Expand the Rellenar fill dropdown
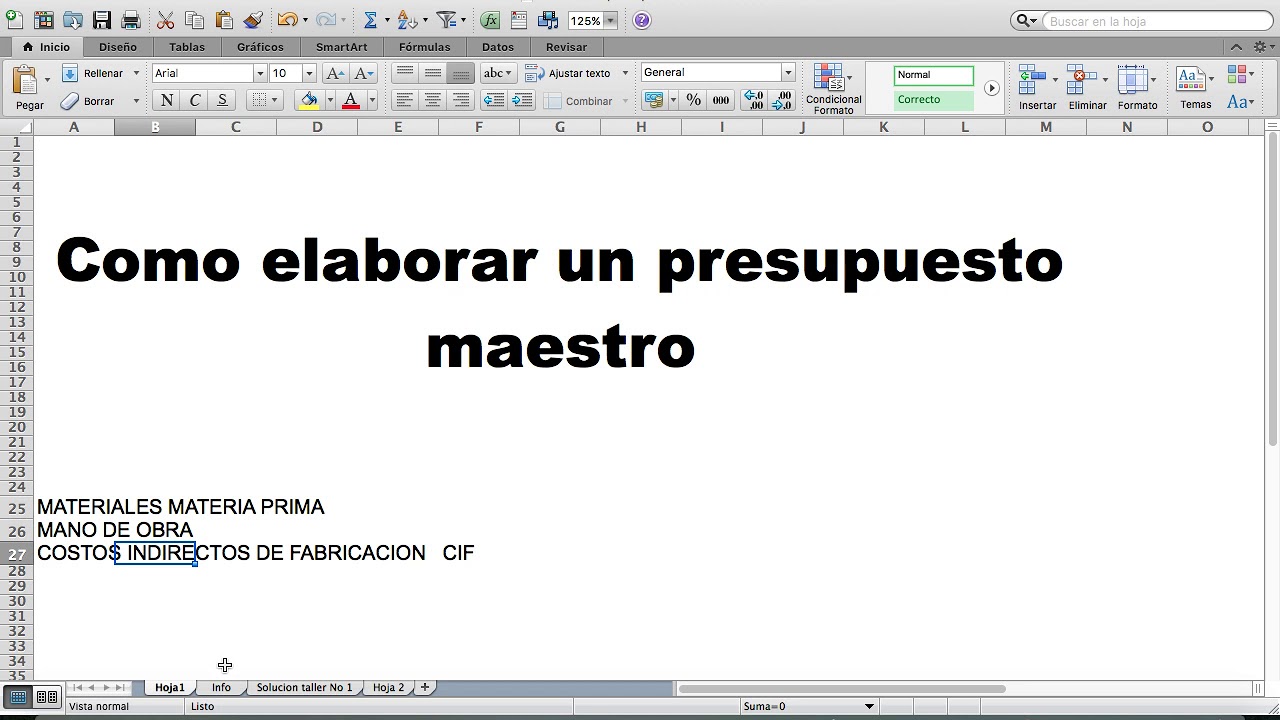The image size is (1280, 720). (x=136, y=73)
